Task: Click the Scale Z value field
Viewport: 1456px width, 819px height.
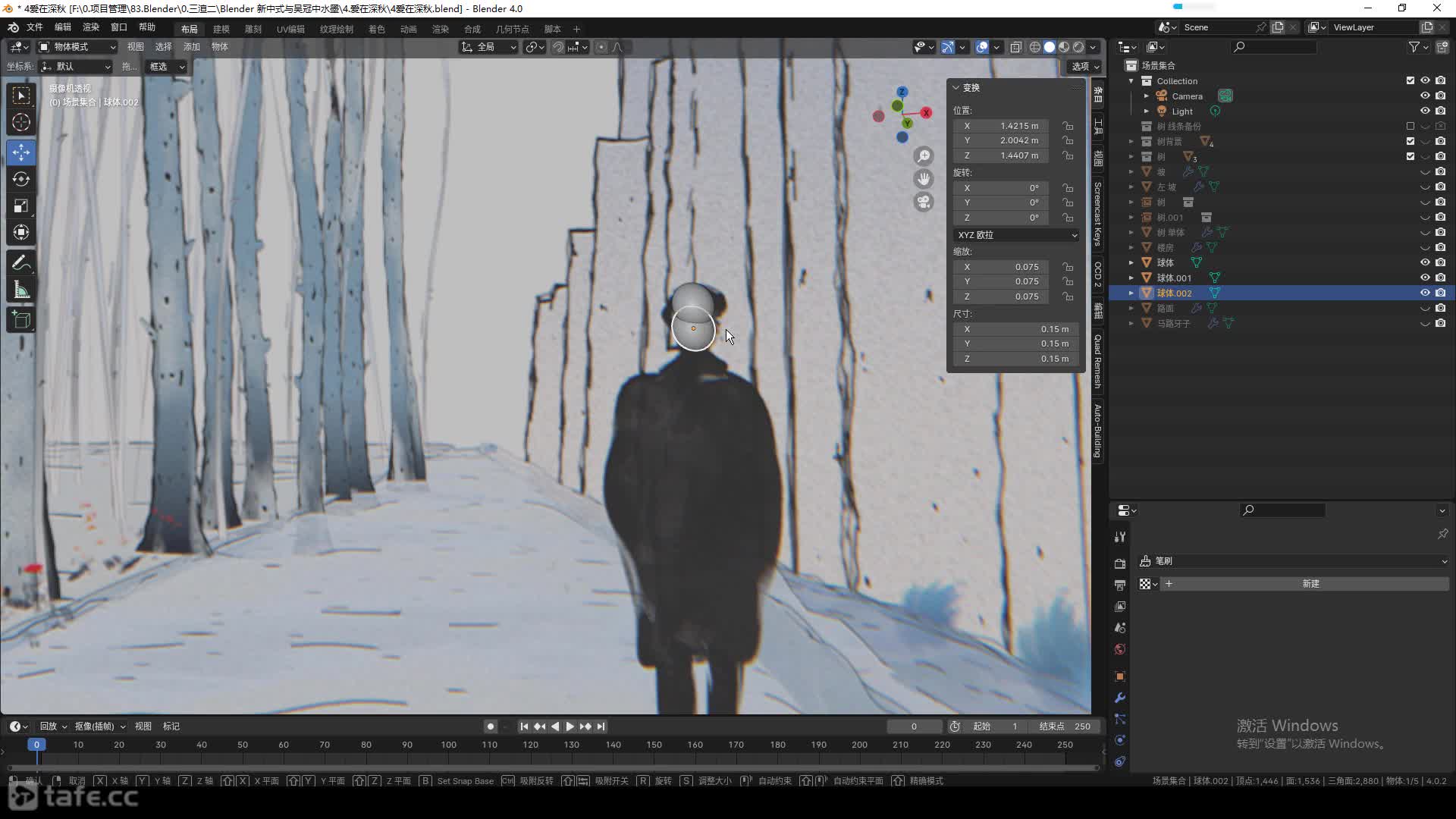Action: (x=1001, y=297)
